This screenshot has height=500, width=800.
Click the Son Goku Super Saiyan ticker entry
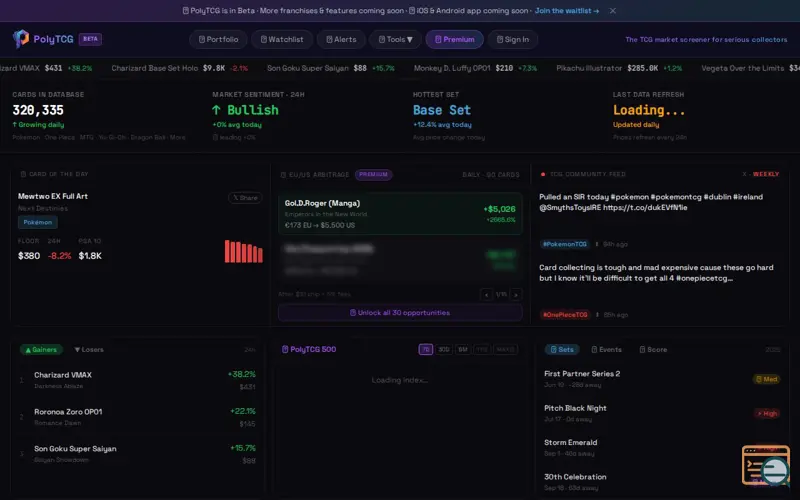point(331,68)
